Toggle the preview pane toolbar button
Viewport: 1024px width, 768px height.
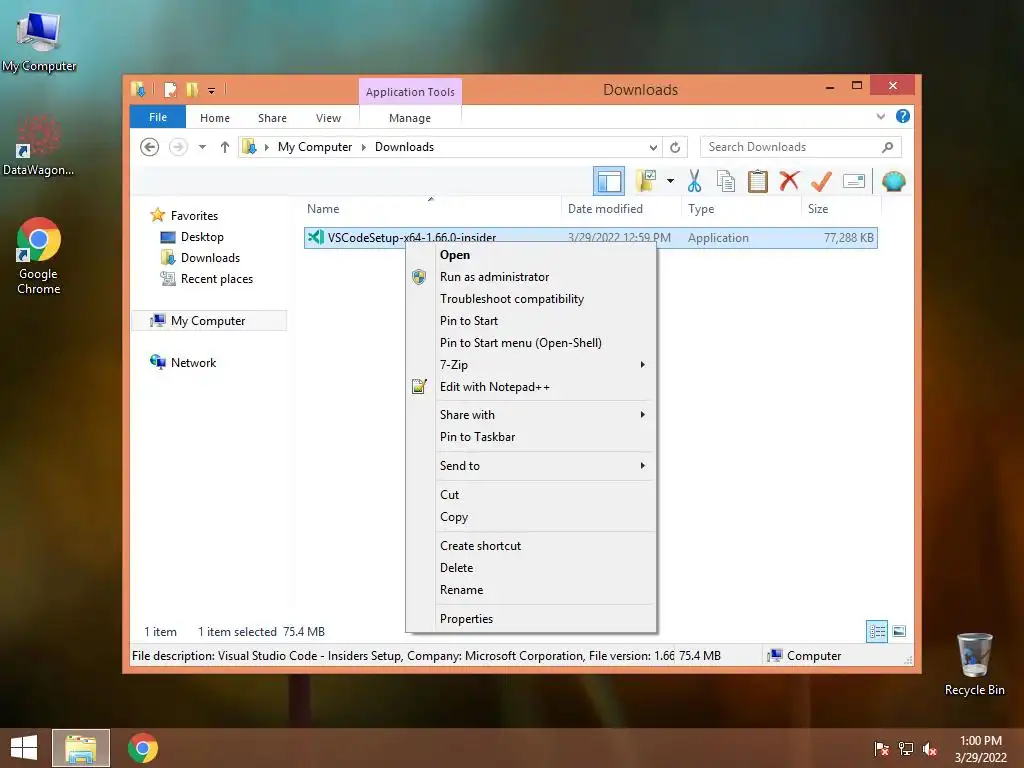point(609,182)
